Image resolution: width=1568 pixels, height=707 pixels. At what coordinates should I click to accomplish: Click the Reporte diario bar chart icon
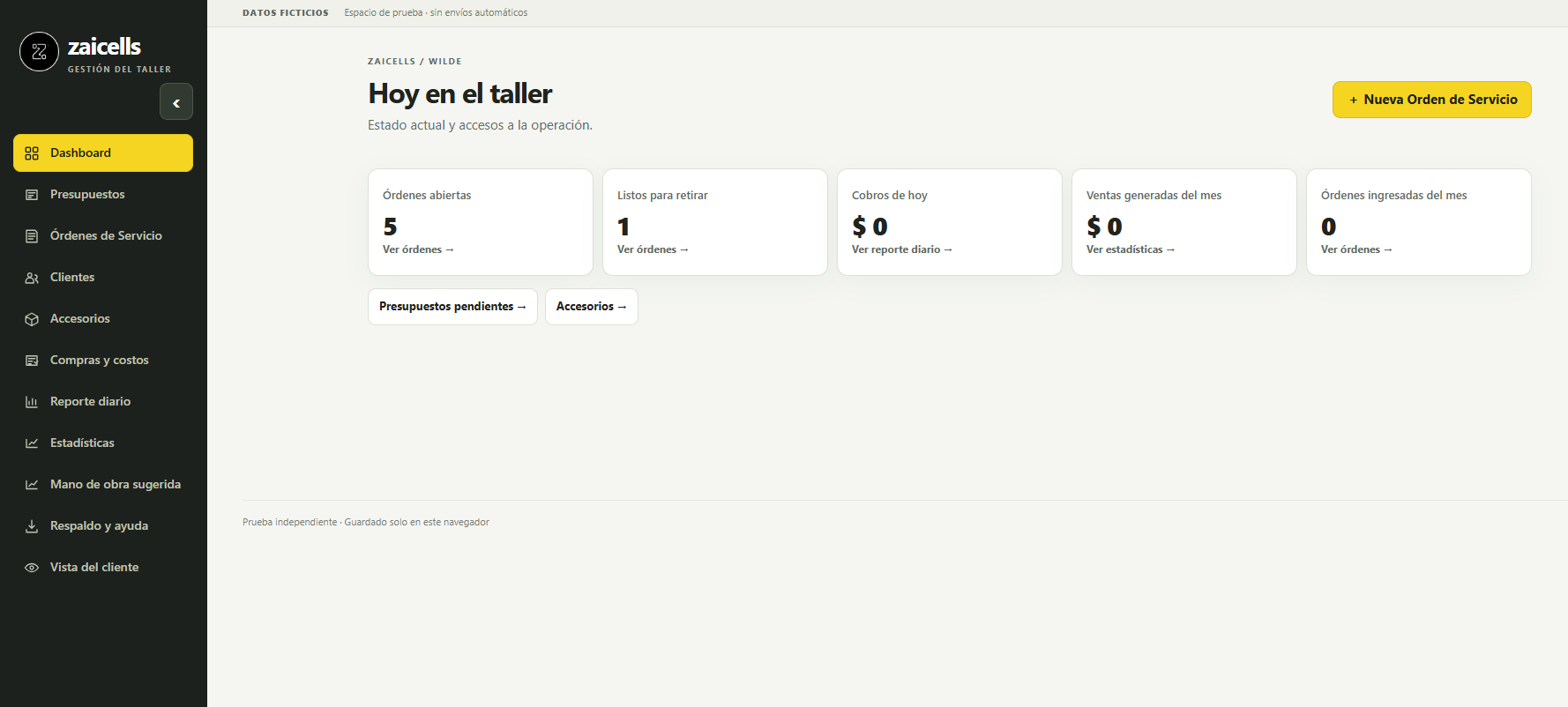tap(32, 402)
